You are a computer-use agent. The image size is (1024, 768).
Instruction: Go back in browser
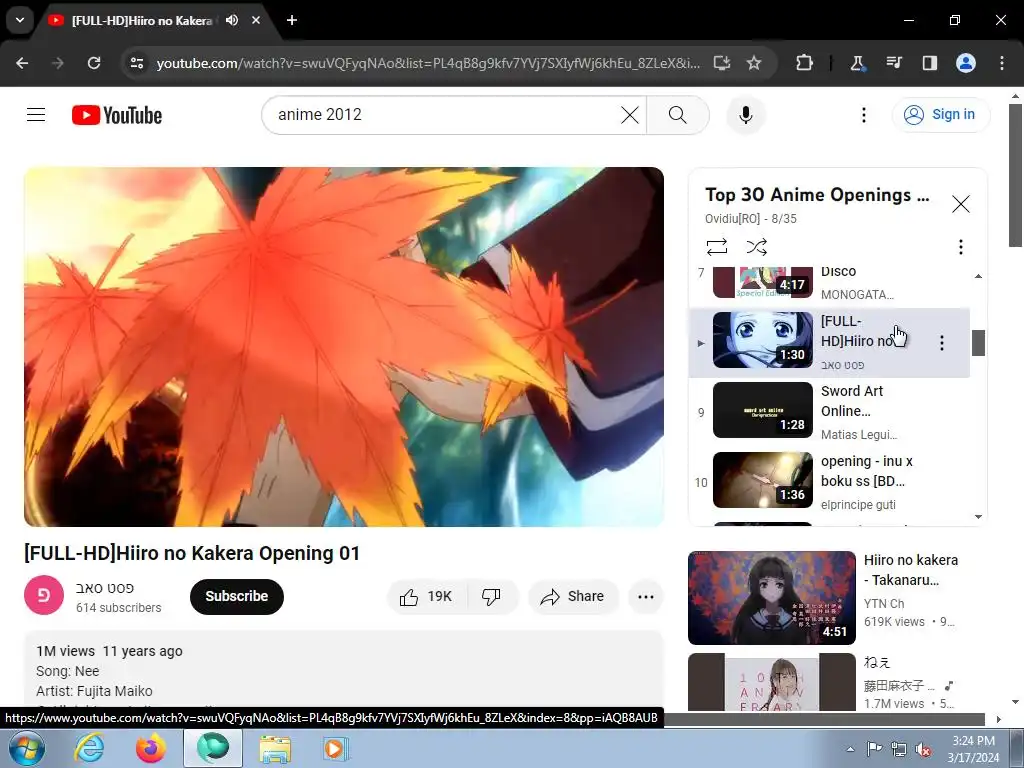pos(22,63)
